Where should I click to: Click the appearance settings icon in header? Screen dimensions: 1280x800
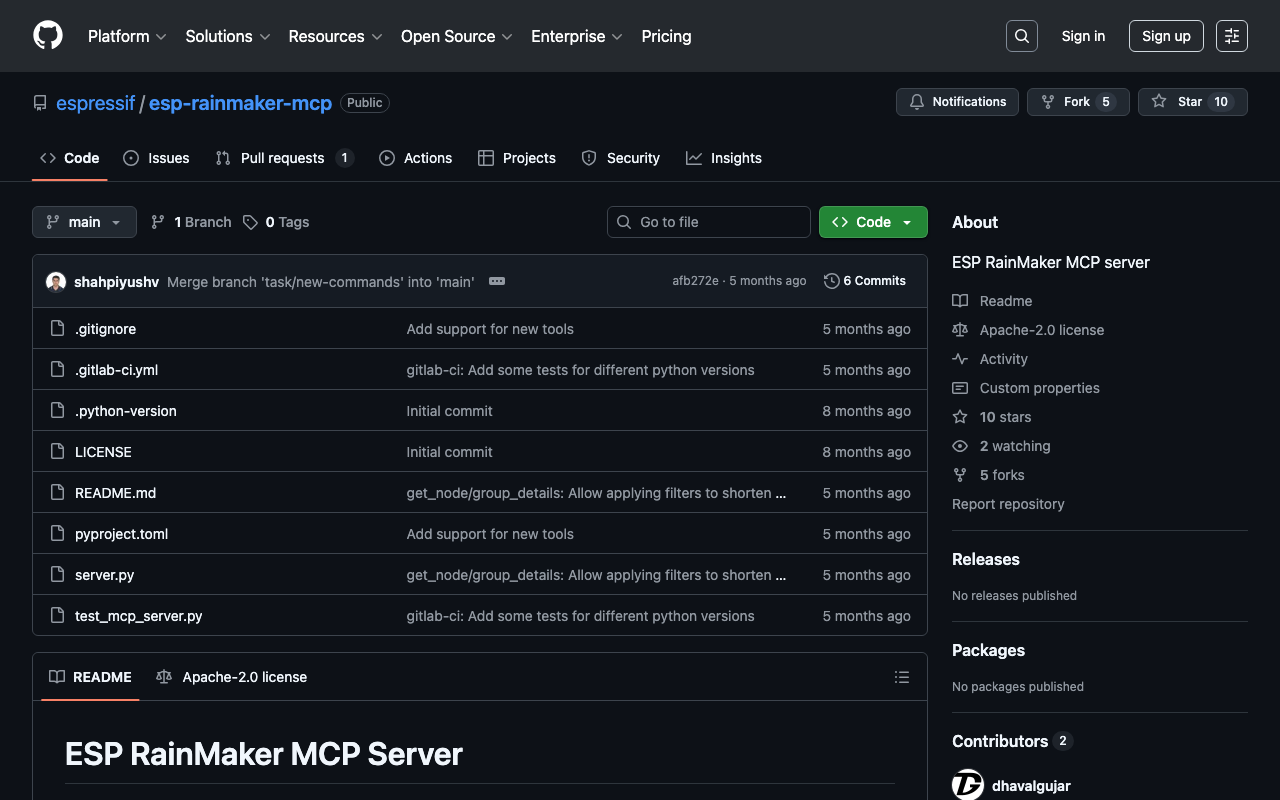point(1231,36)
